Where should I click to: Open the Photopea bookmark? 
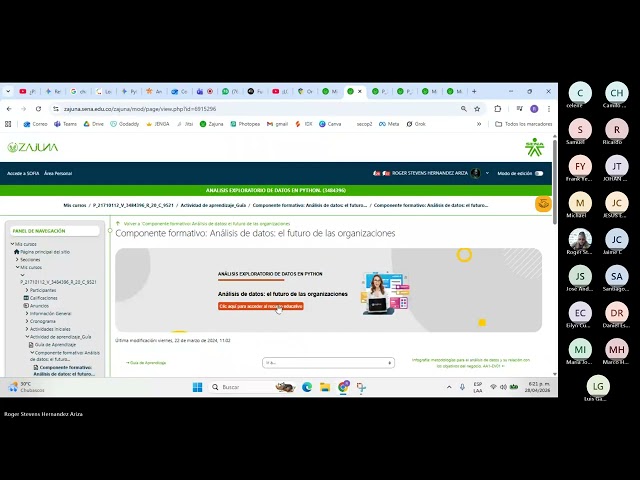coord(245,124)
